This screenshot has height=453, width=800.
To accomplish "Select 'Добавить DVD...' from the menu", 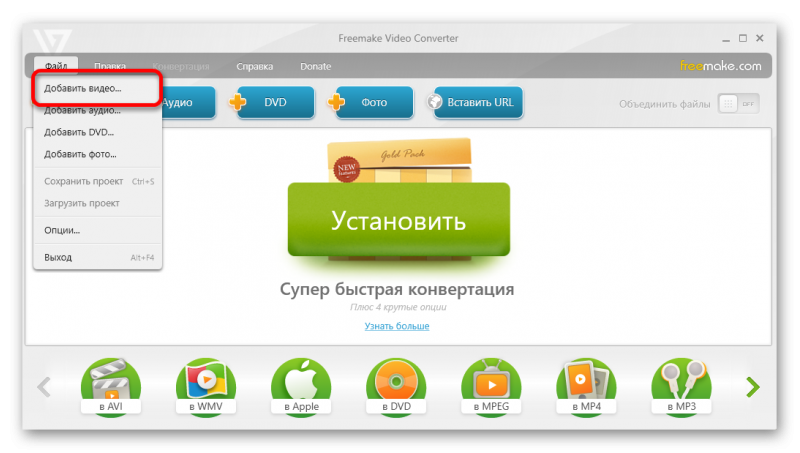I will (x=97, y=132).
